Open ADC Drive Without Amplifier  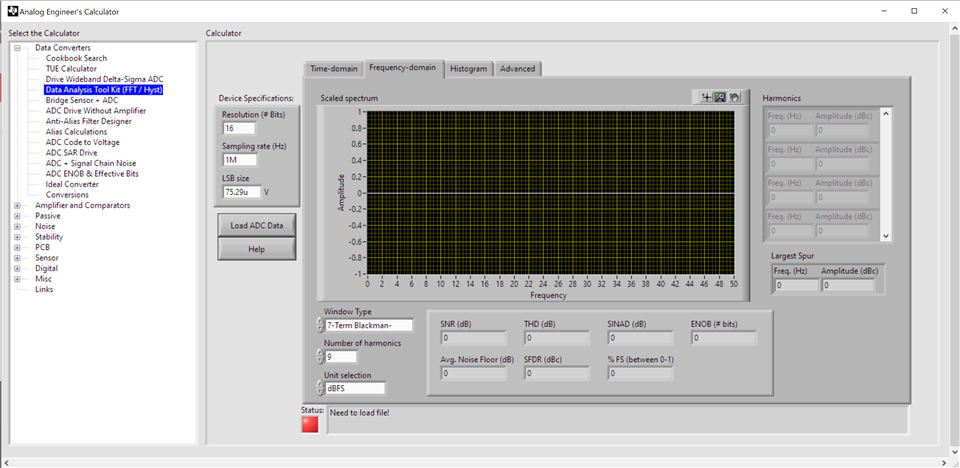coord(96,111)
